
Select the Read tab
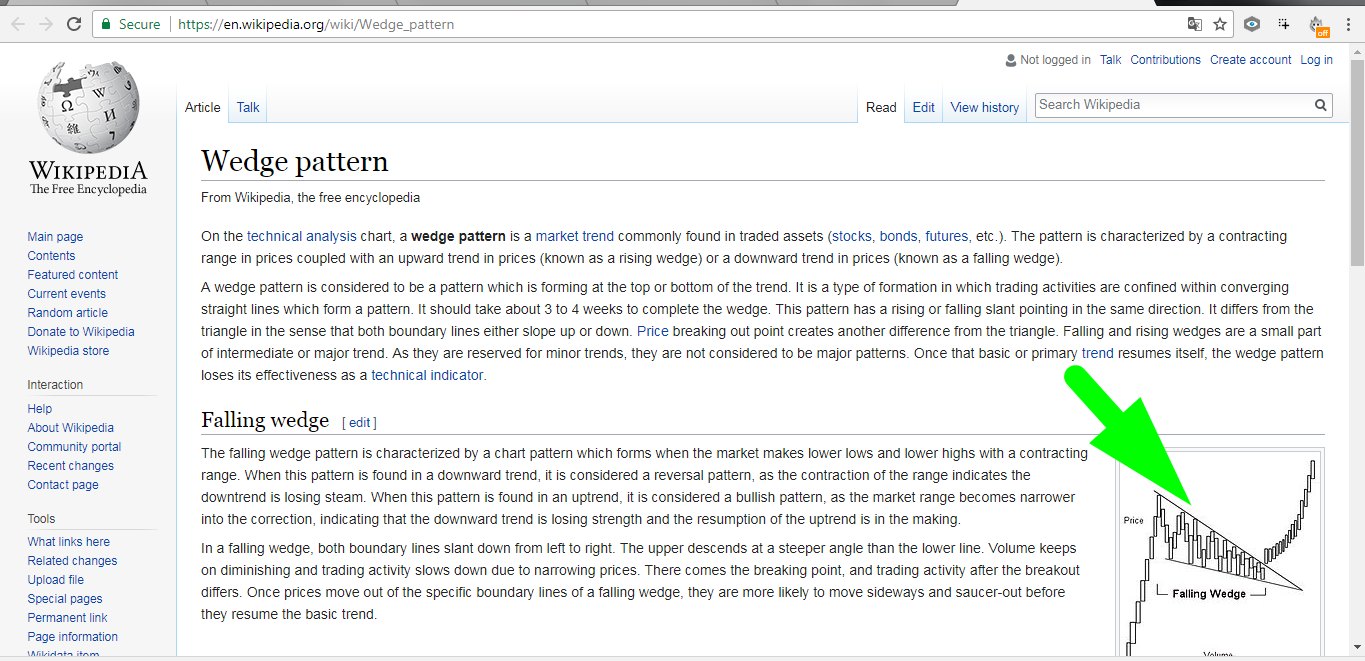[881, 107]
